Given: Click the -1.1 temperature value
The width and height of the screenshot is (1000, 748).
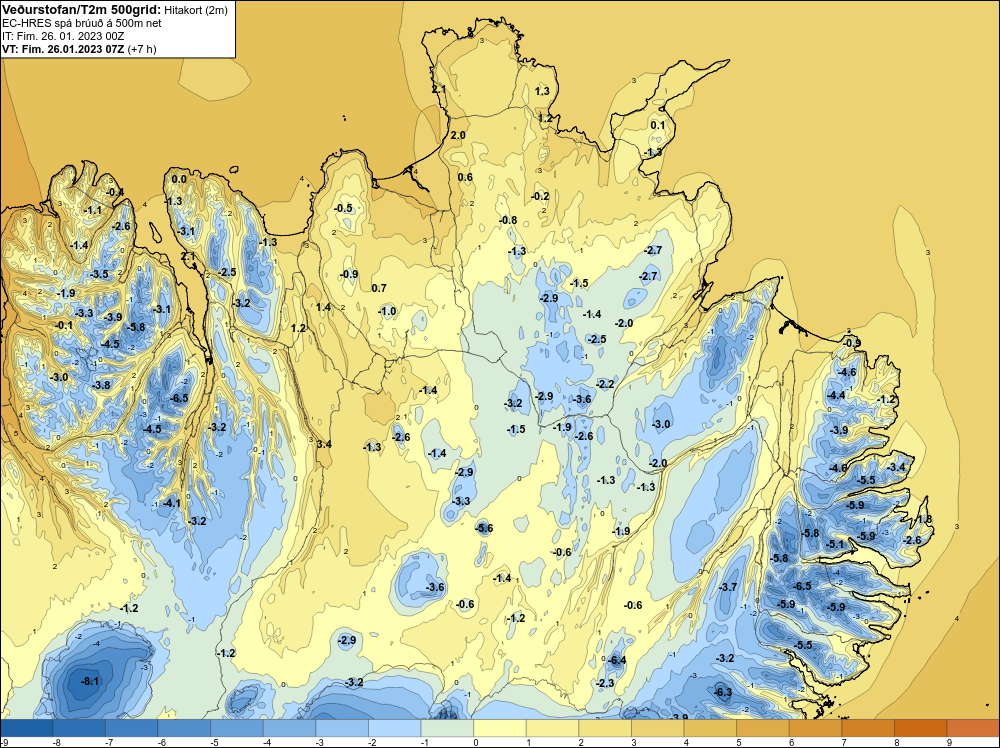Looking at the screenshot, I should point(93,210).
